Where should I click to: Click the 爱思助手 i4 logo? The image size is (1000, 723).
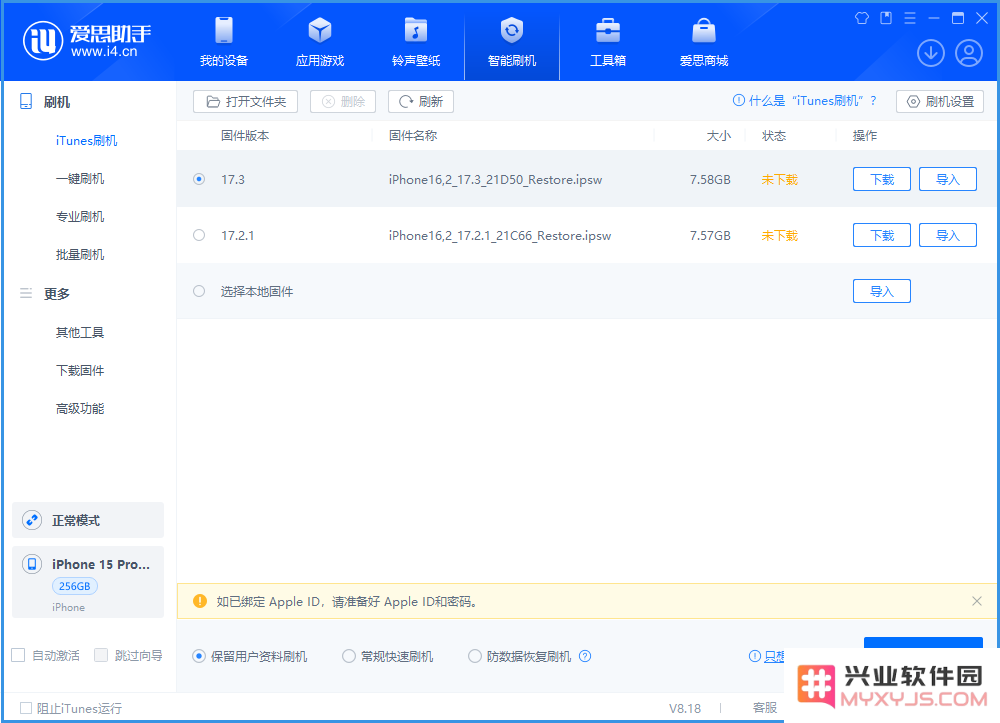(87, 41)
